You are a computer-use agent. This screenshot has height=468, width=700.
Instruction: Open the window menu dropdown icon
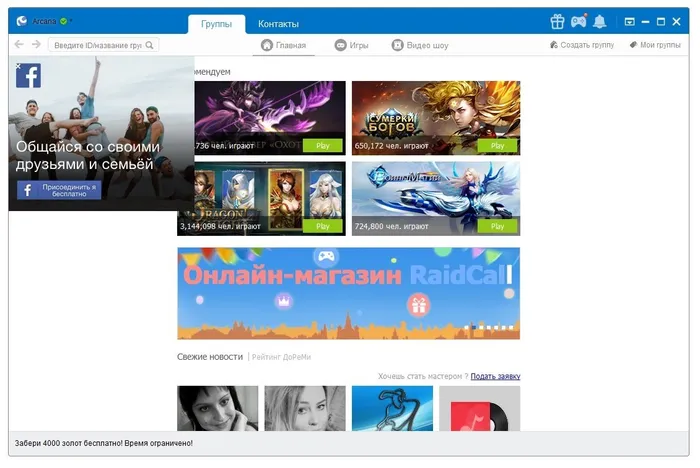629,21
